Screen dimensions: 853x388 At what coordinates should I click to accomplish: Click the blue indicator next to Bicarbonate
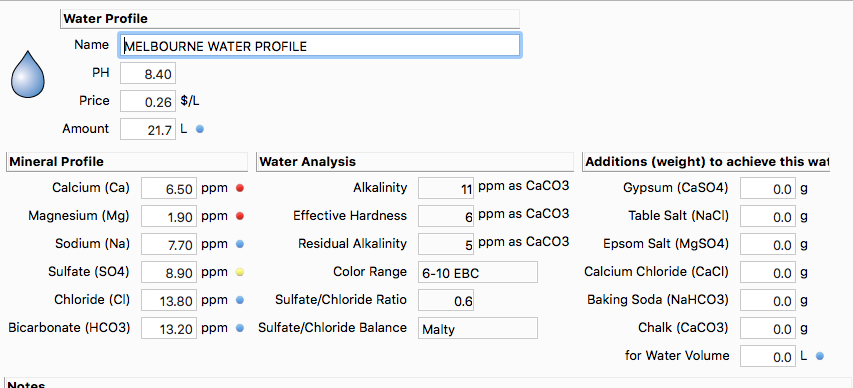coord(239,328)
